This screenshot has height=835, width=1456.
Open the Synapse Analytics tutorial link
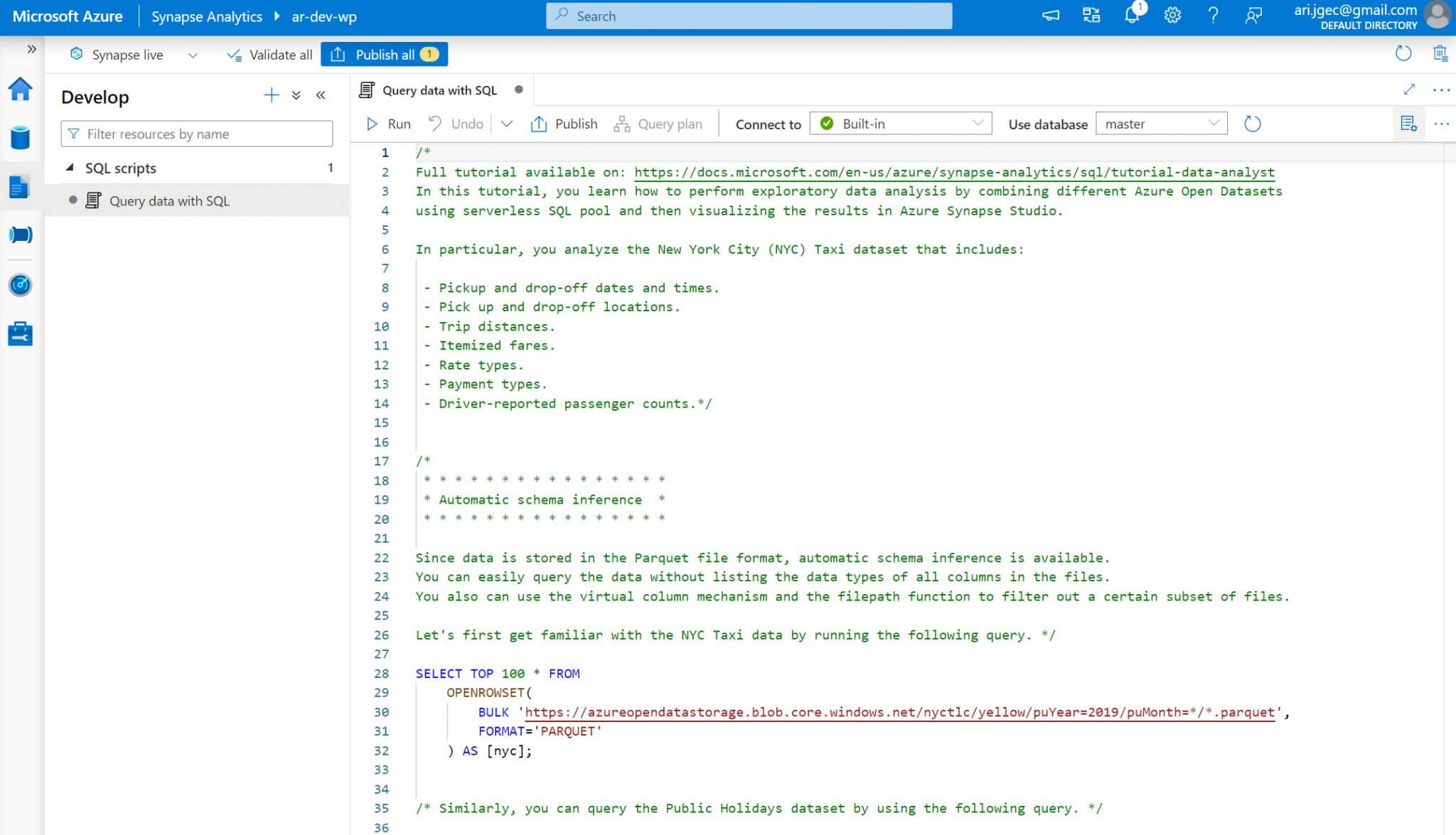953,172
